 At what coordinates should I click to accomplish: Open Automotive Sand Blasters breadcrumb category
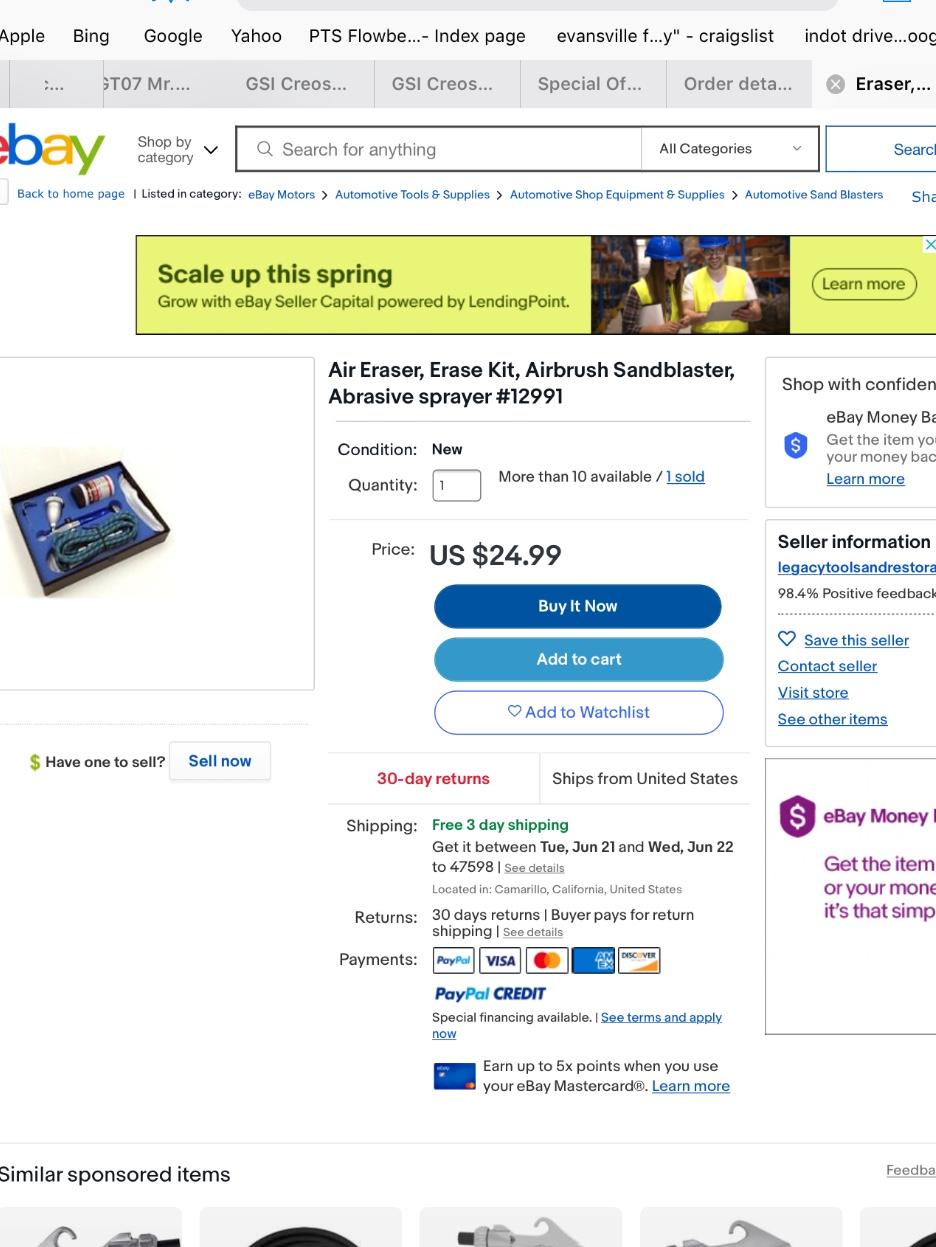pyautogui.click(x=814, y=194)
